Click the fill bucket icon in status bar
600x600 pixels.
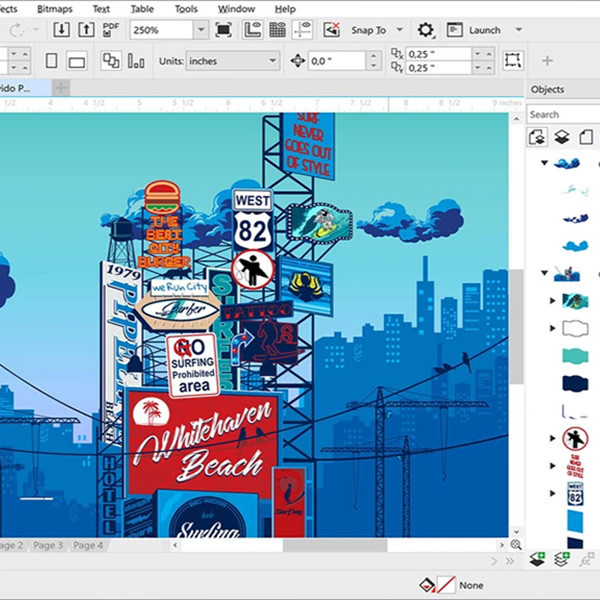click(427, 585)
